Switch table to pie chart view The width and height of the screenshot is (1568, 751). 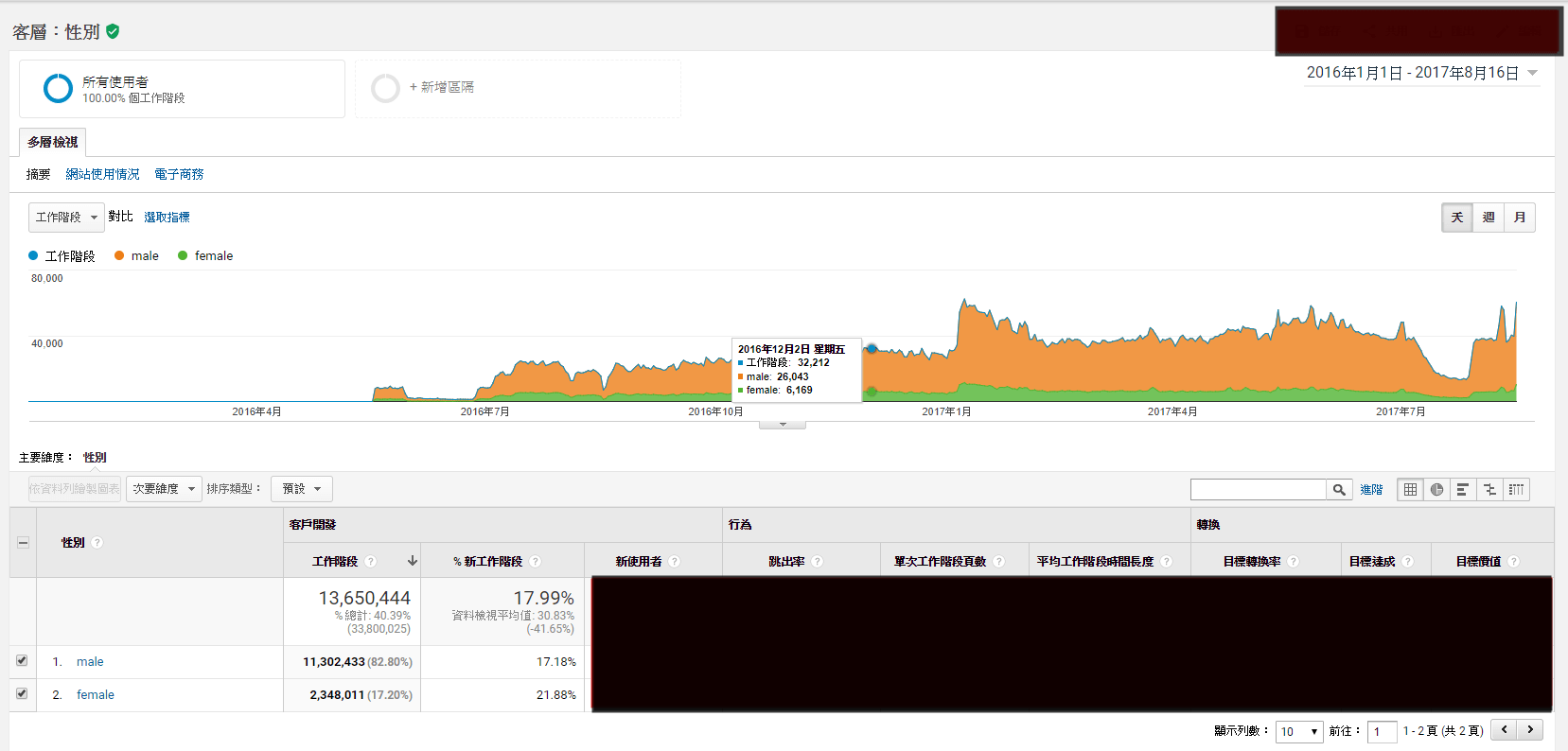1436,489
